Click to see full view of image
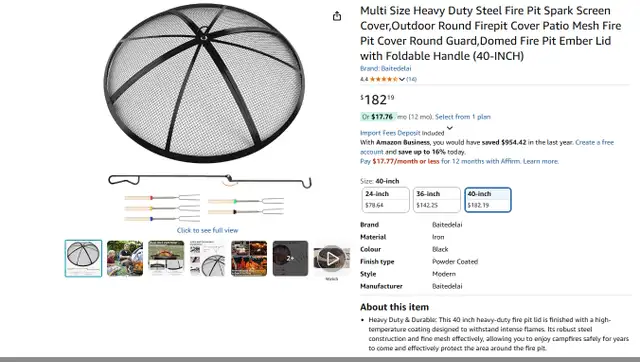Screen dimensions: 640x362 pyautogui.click(x=207, y=230)
